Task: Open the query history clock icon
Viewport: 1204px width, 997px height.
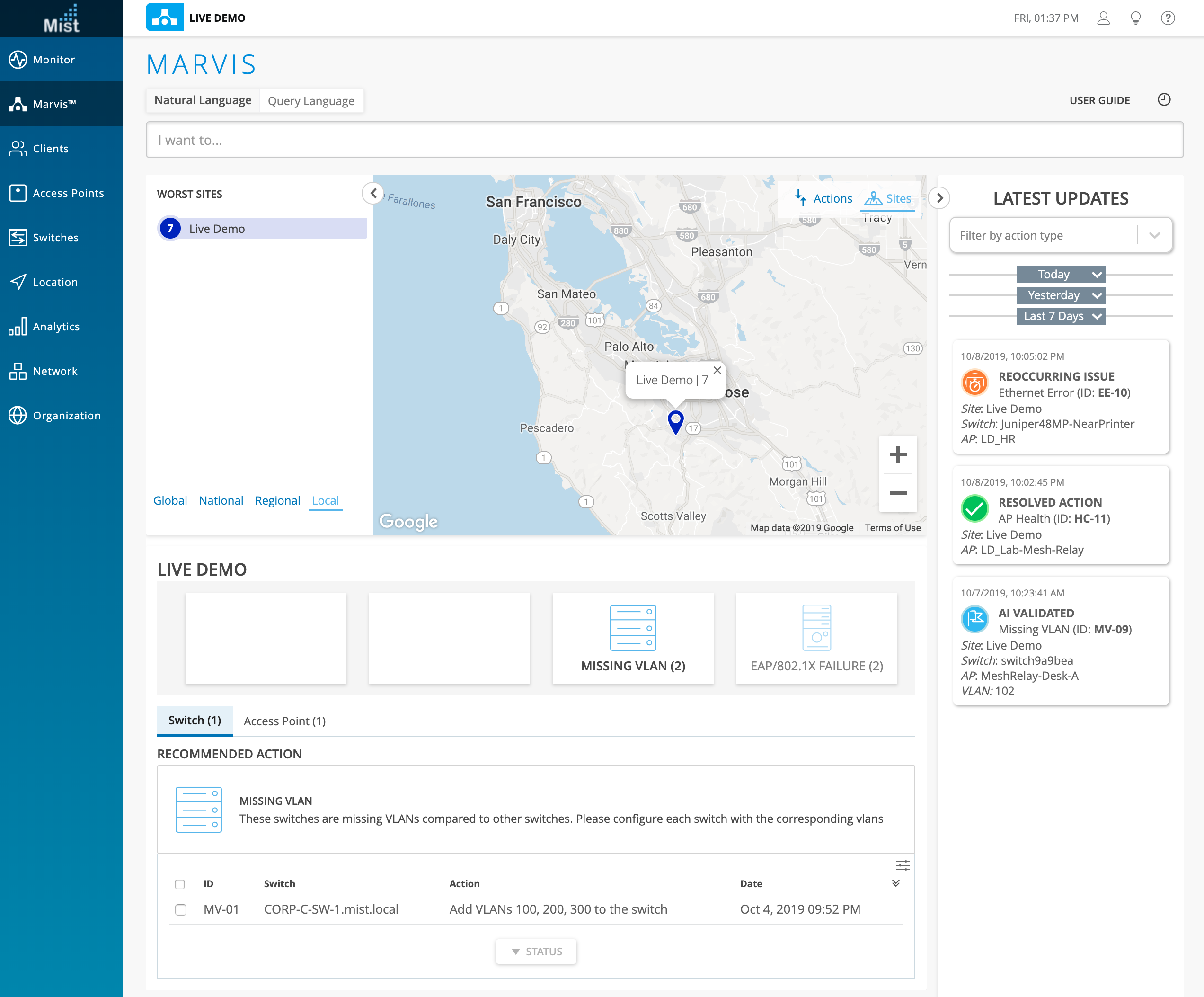Action: coord(1163,100)
